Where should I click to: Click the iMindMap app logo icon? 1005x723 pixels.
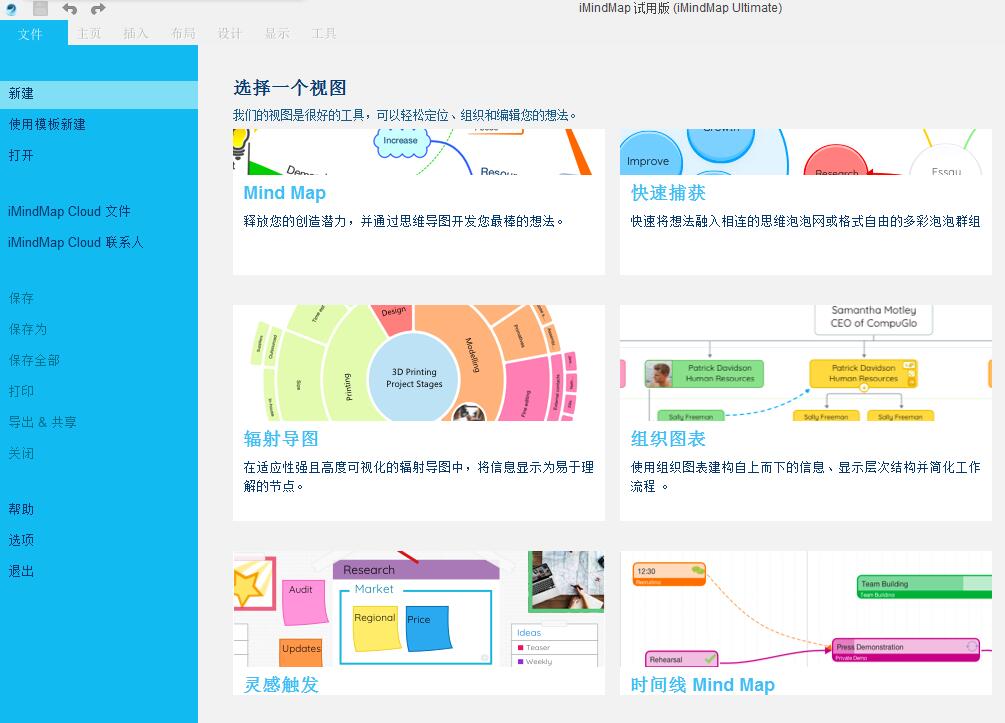tap(12, 9)
